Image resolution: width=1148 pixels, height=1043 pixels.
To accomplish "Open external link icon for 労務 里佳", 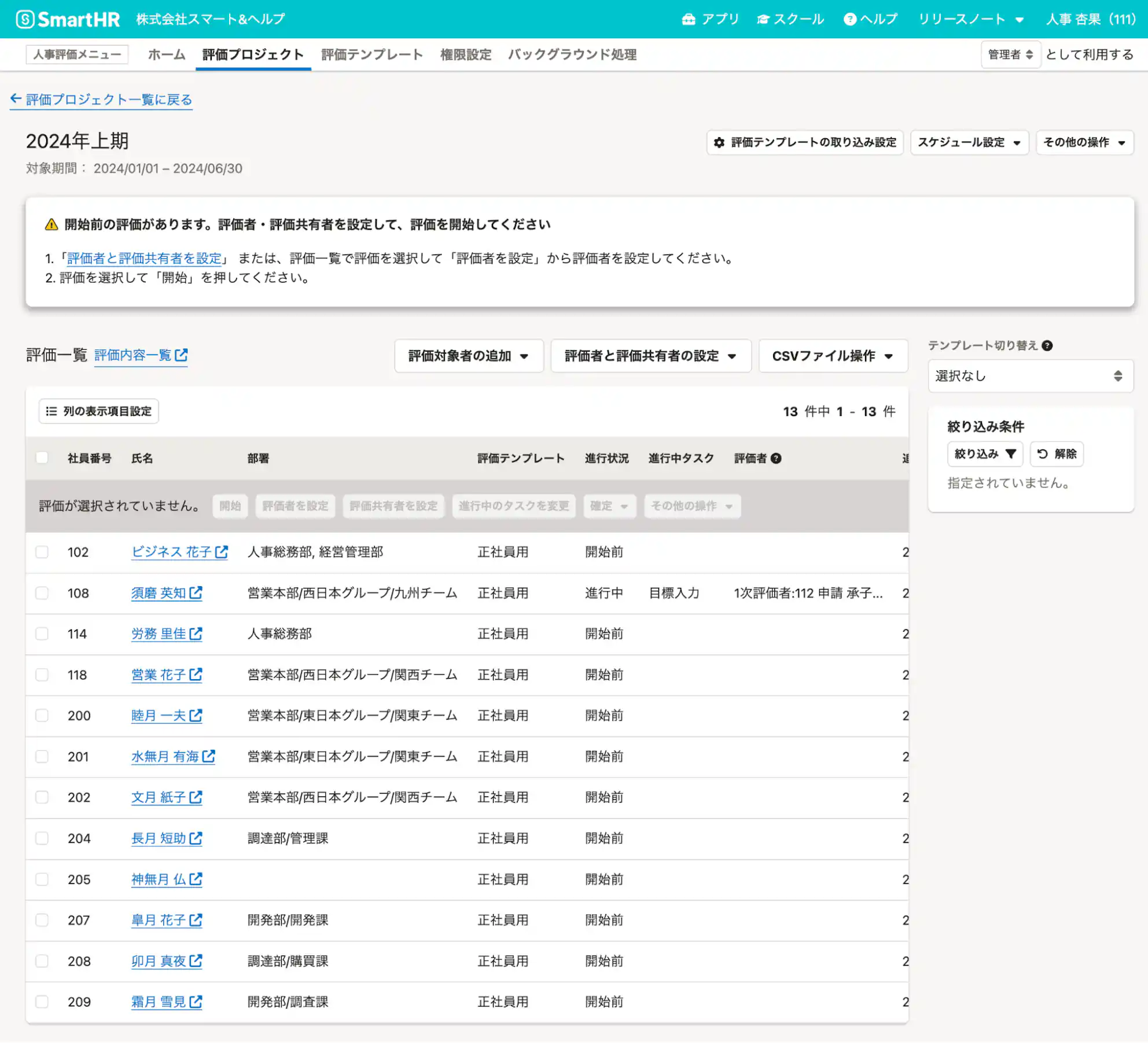I will 196,633.
